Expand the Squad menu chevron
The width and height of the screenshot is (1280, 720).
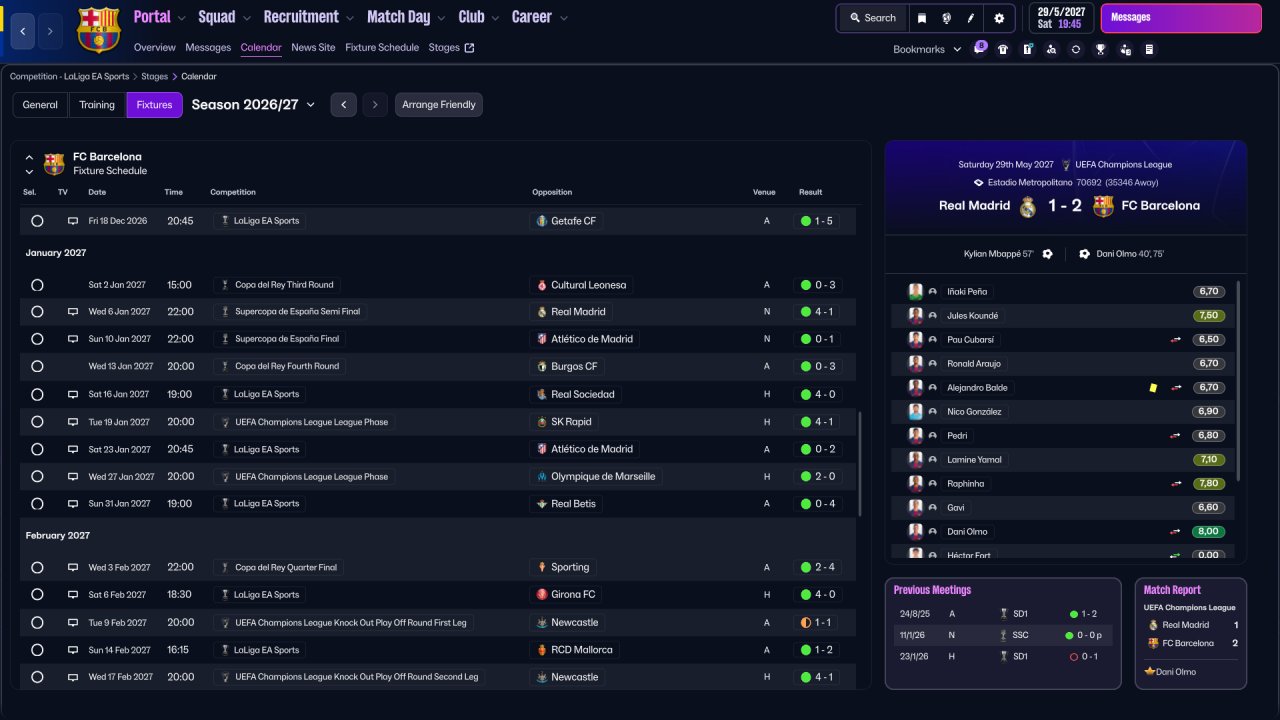click(246, 18)
